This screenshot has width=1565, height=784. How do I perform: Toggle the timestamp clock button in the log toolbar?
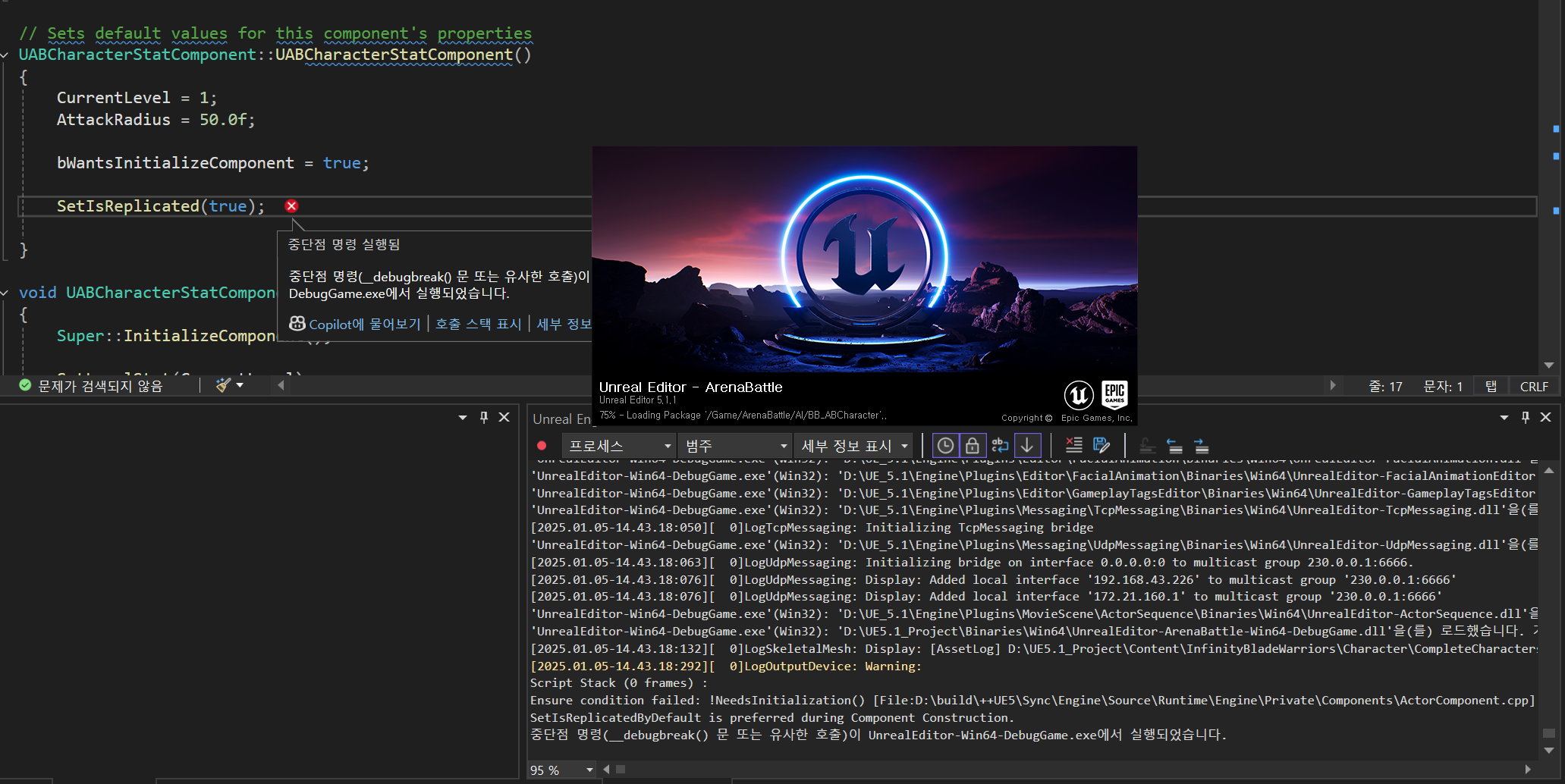pyautogui.click(x=945, y=446)
